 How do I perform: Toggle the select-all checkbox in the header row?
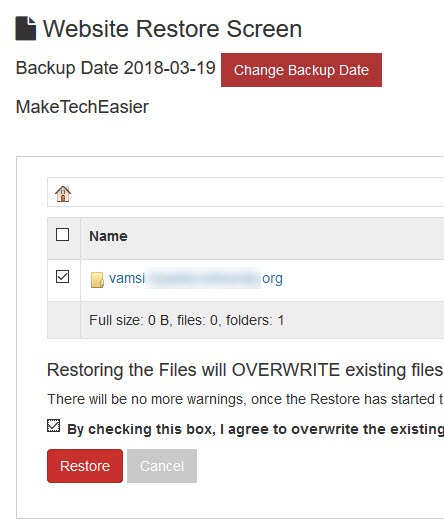pyautogui.click(x=63, y=235)
